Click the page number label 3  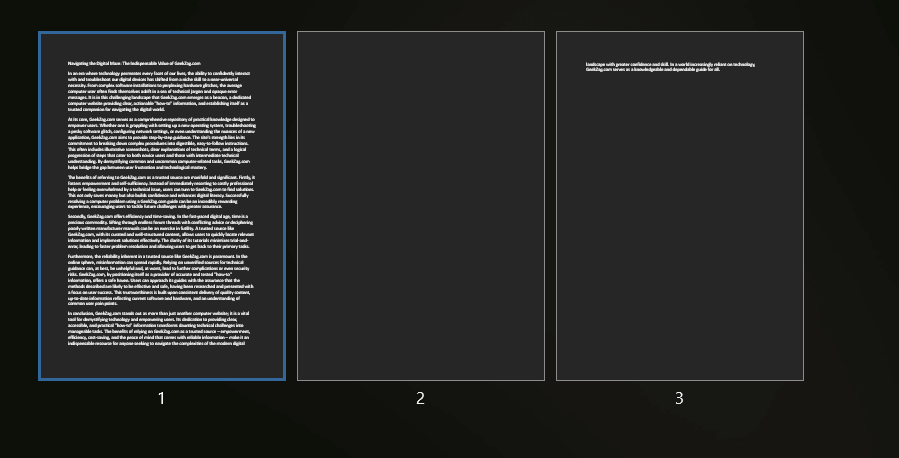[679, 398]
